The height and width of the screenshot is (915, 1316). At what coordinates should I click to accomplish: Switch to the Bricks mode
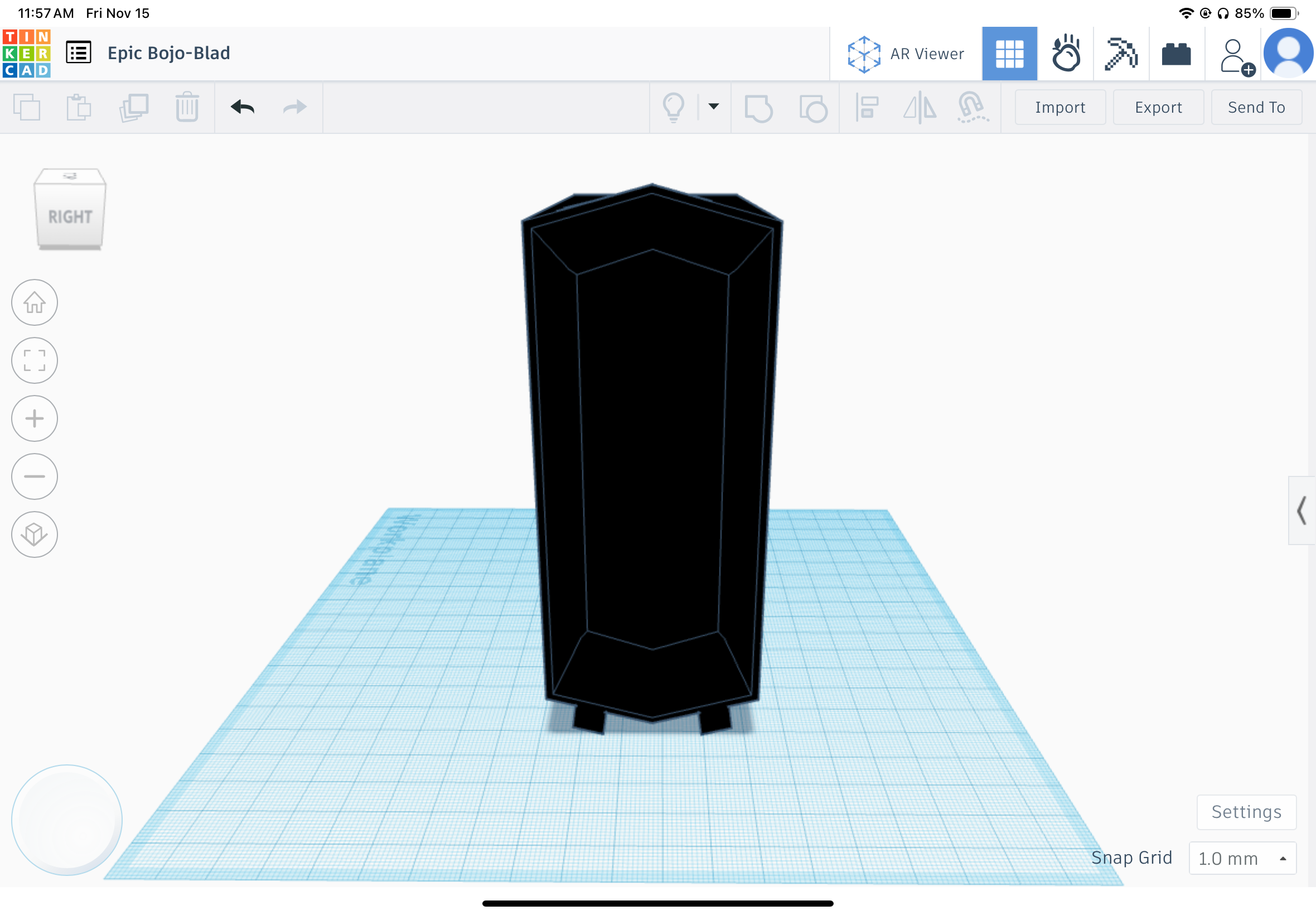[1176, 54]
